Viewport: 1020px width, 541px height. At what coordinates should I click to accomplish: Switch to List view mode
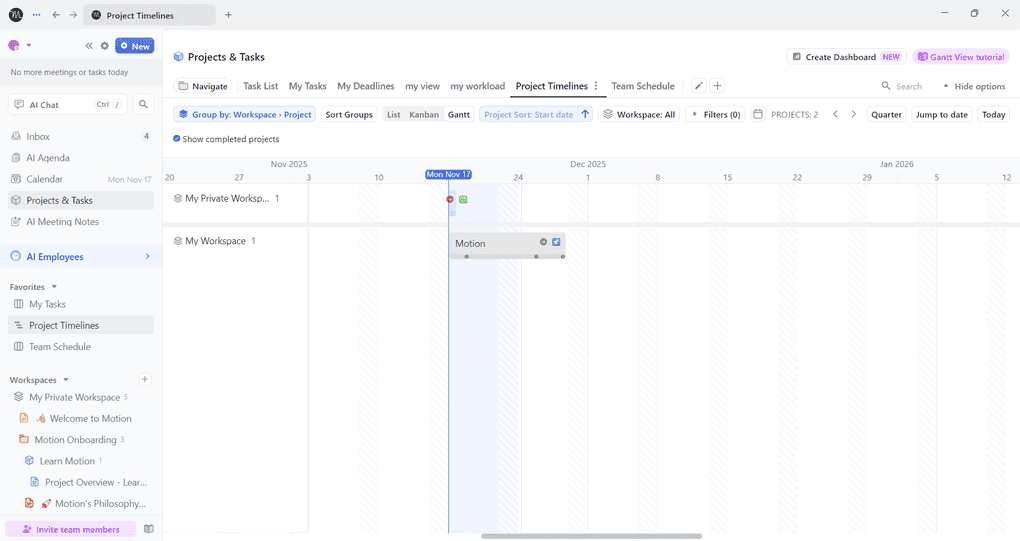(394, 114)
